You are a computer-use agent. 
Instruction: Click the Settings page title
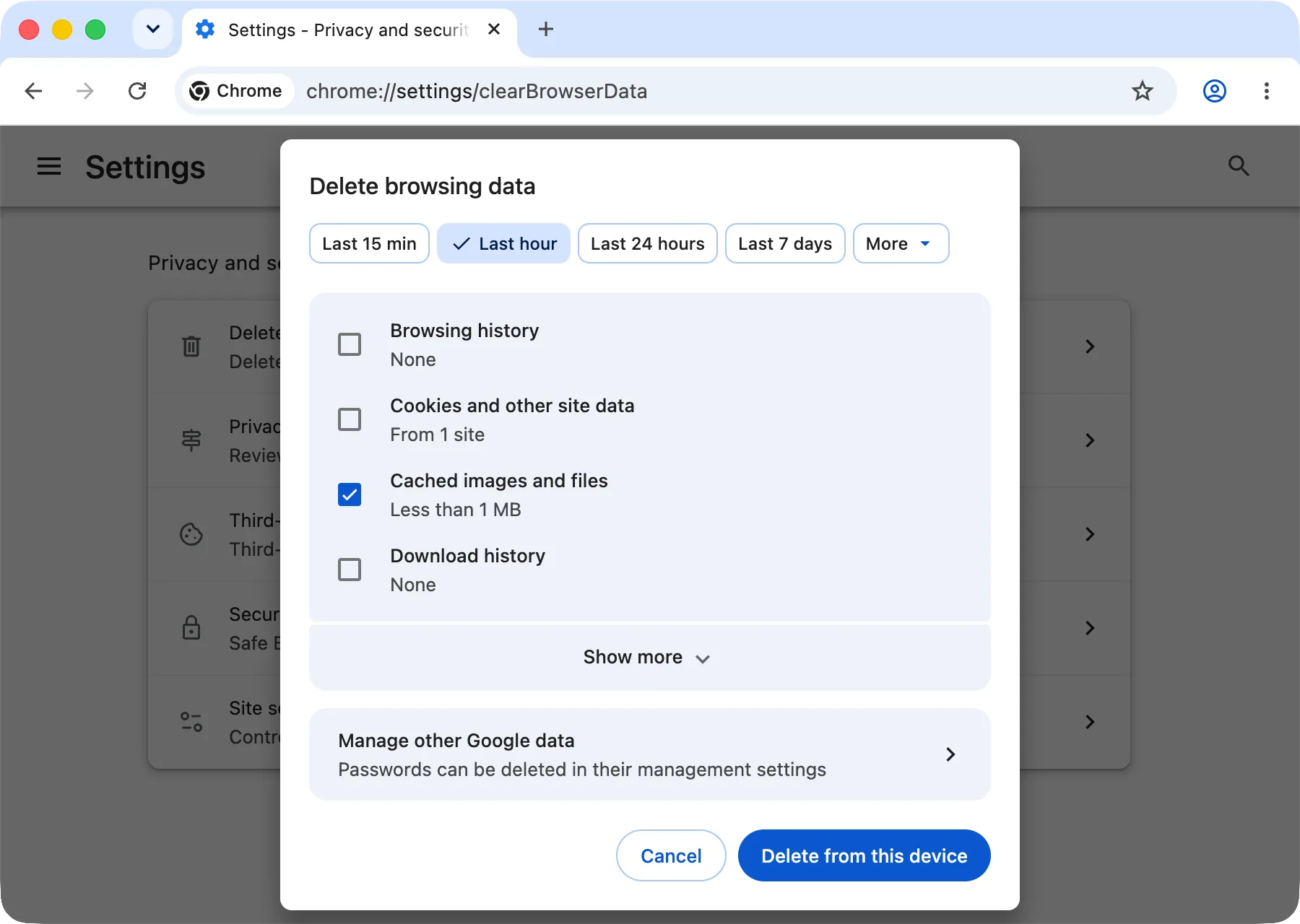pyautogui.click(x=145, y=167)
